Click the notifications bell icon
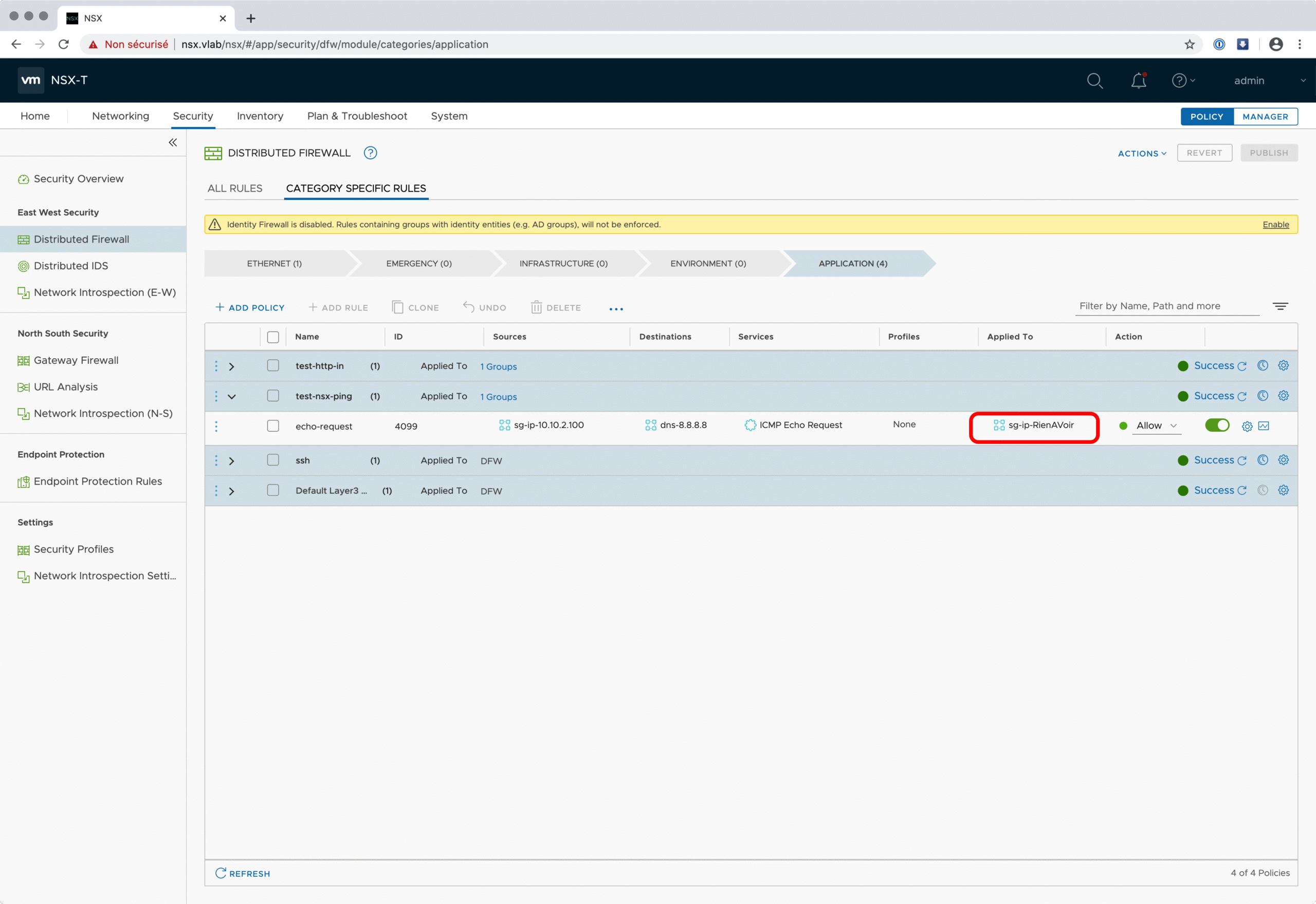Viewport: 1316px width, 904px height. (x=1138, y=81)
